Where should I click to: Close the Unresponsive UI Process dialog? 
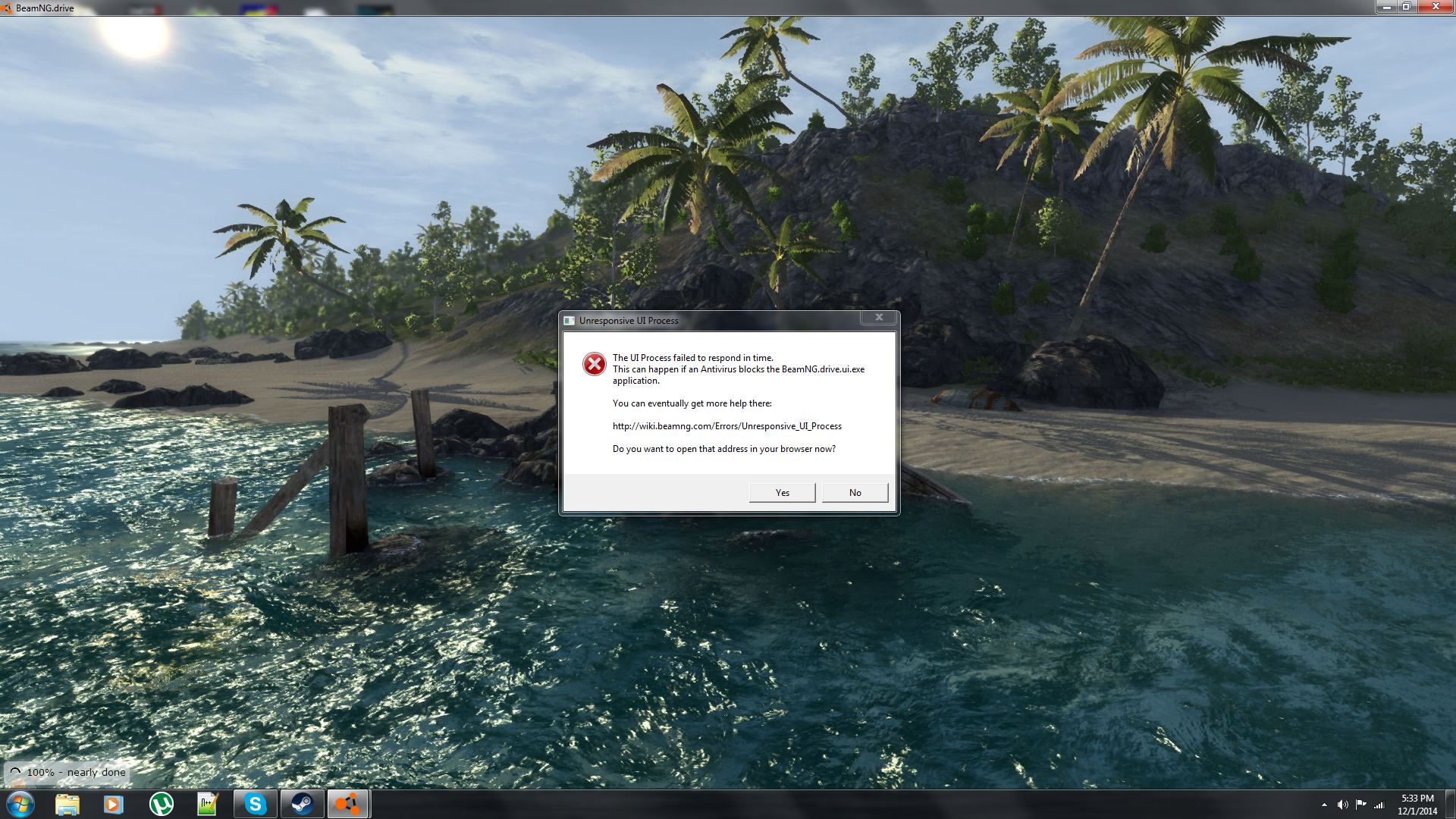point(879,318)
